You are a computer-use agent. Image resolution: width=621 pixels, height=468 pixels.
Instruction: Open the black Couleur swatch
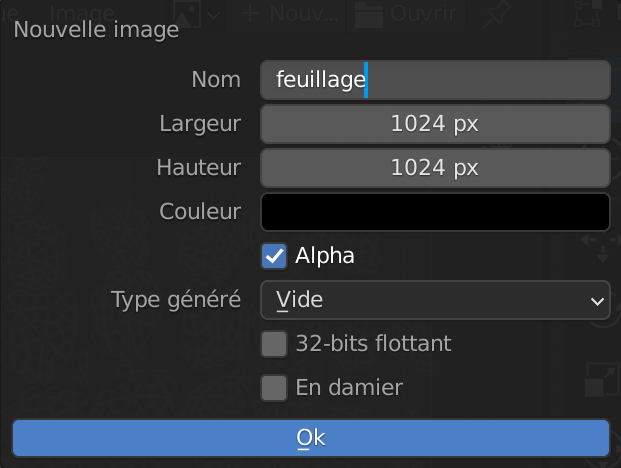pos(435,212)
